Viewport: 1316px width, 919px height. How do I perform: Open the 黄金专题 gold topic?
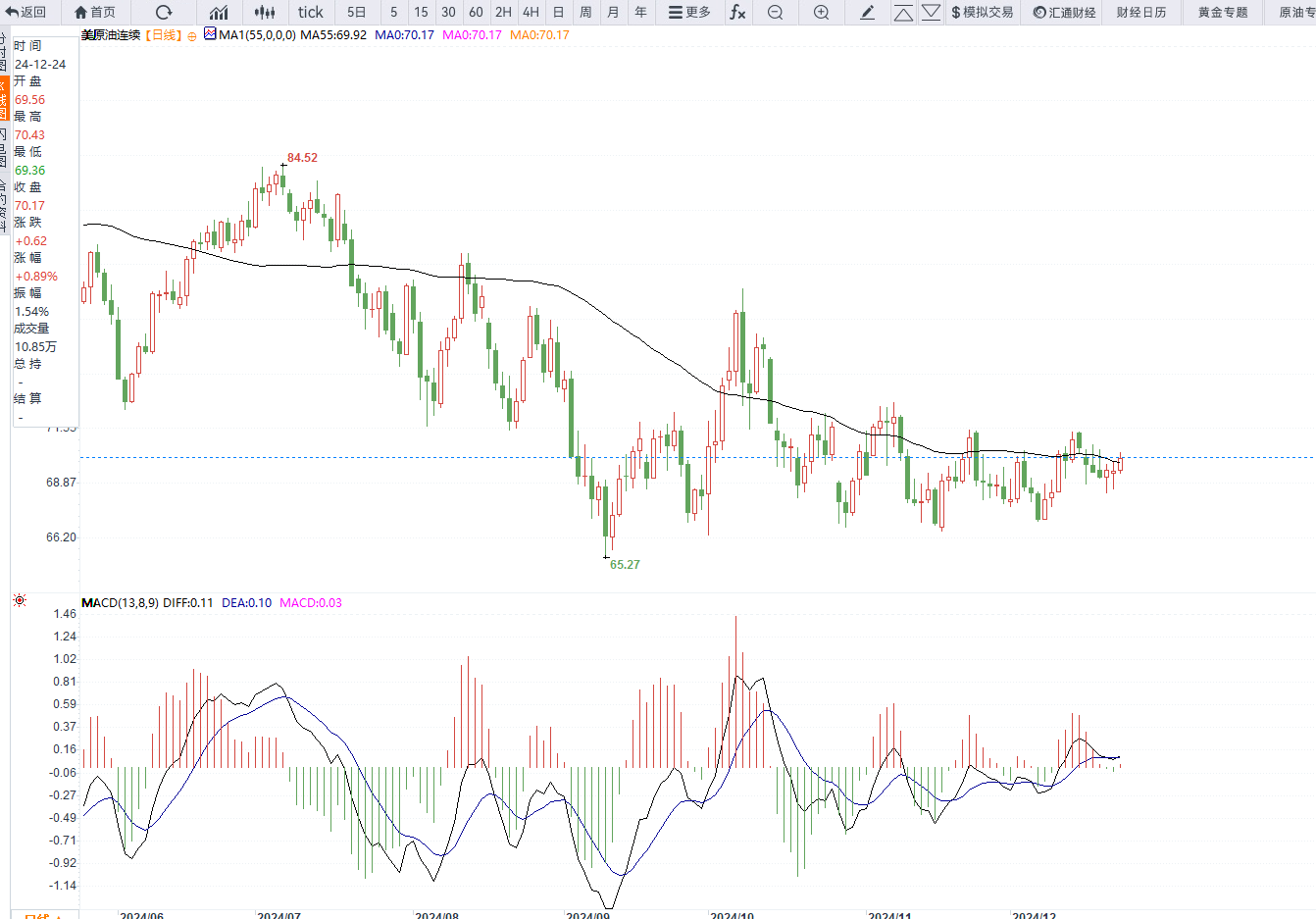(x=1223, y=12)
